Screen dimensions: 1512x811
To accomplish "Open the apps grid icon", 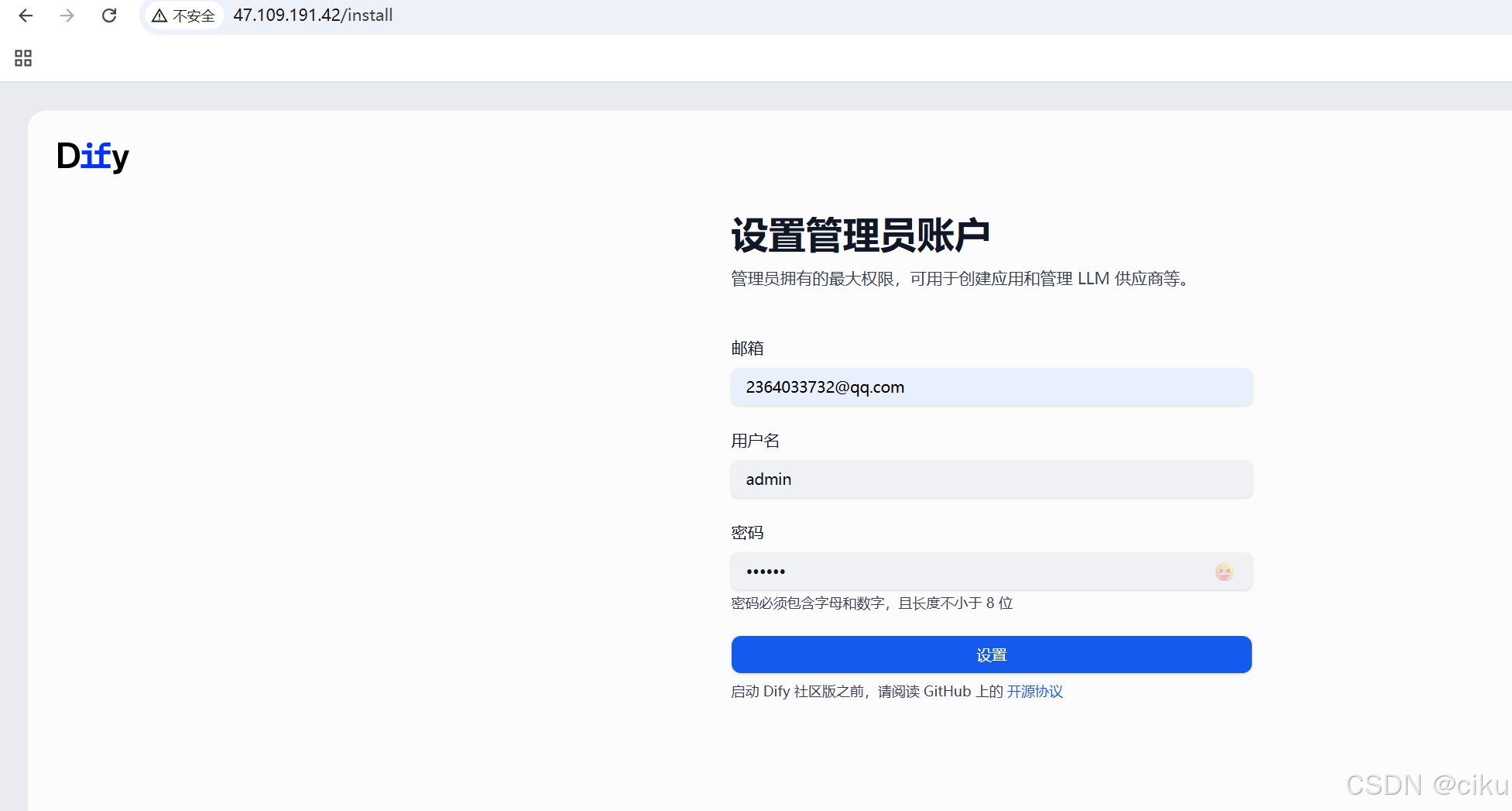I will (x=23, y=58).
